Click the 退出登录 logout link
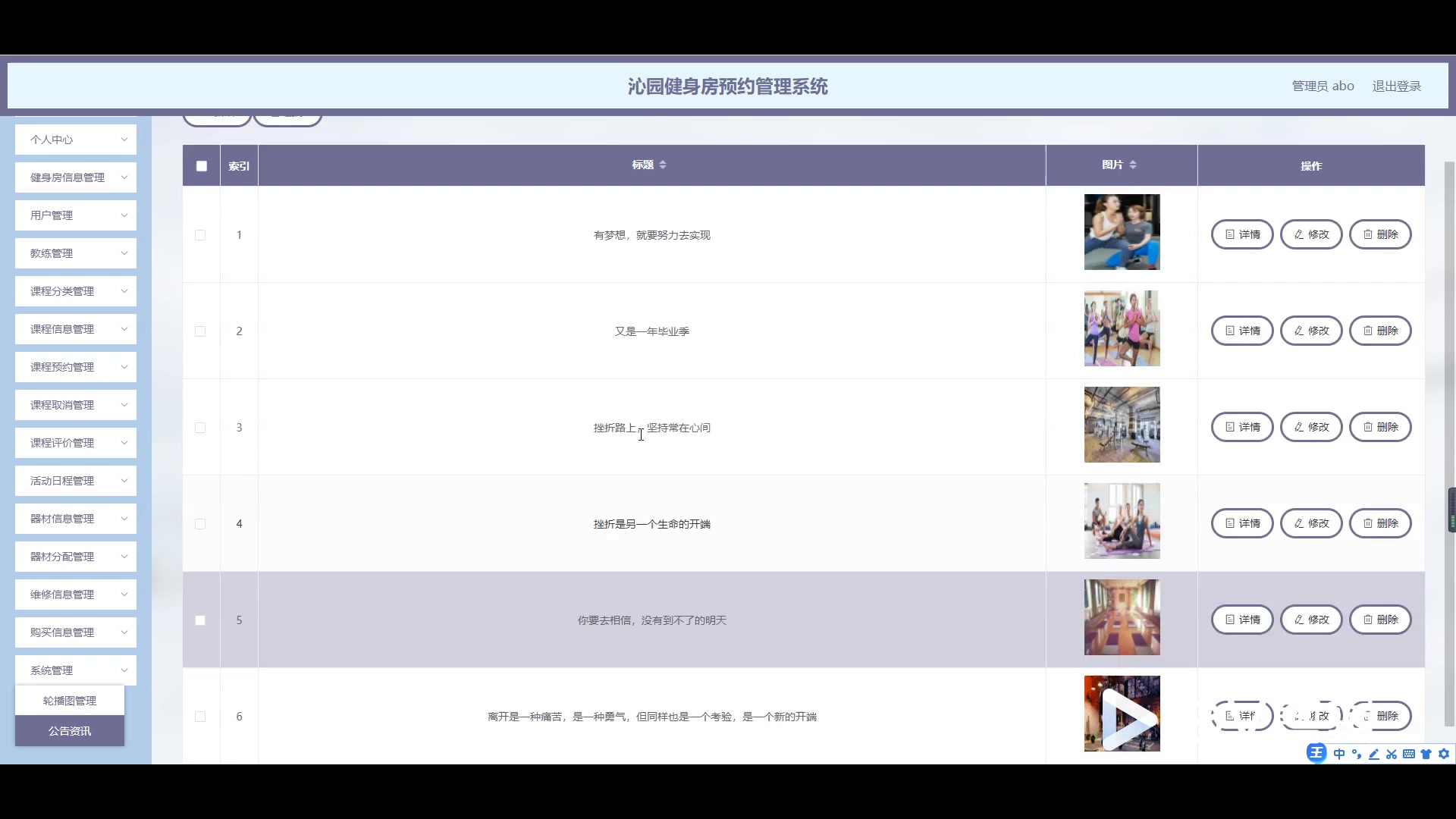Screen dimensions: 1456x819 pyautogui.click(x=1396, y=86)
